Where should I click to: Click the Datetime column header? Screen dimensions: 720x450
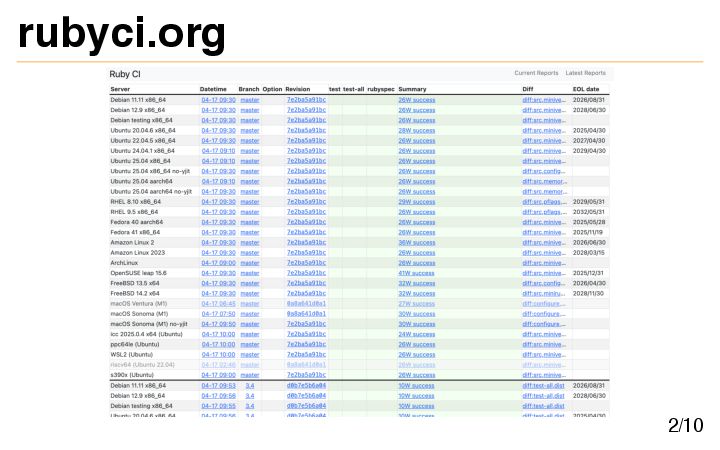(x=213, y=89)
